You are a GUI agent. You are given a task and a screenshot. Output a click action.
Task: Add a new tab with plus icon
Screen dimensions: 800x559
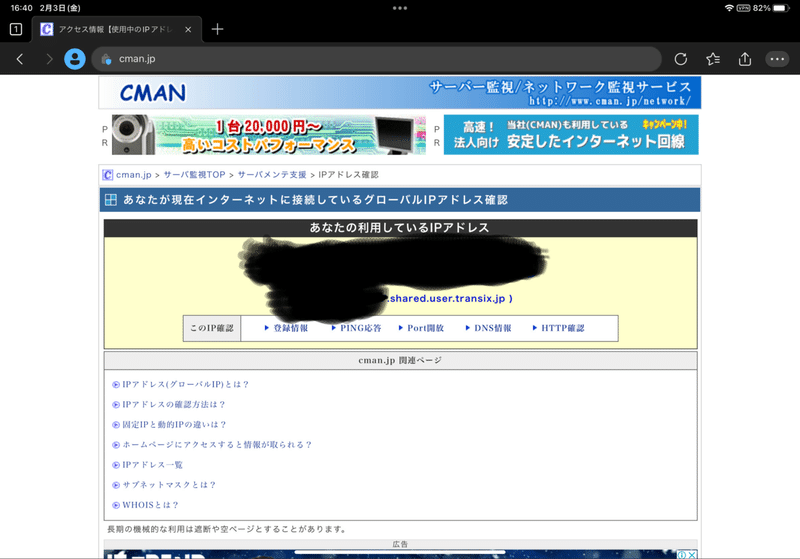[217, 29]
